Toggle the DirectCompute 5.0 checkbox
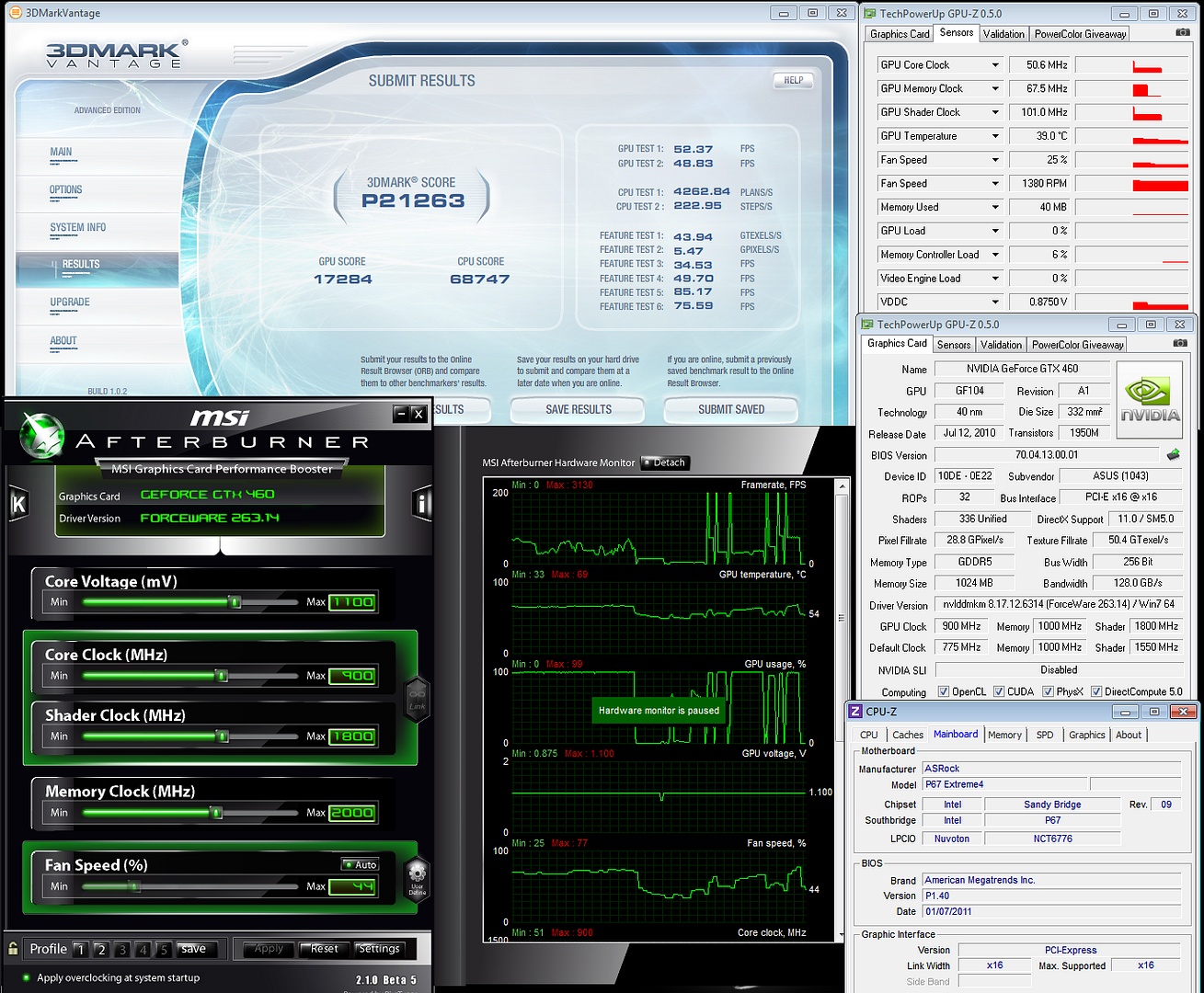 [x=1096, y=691]
